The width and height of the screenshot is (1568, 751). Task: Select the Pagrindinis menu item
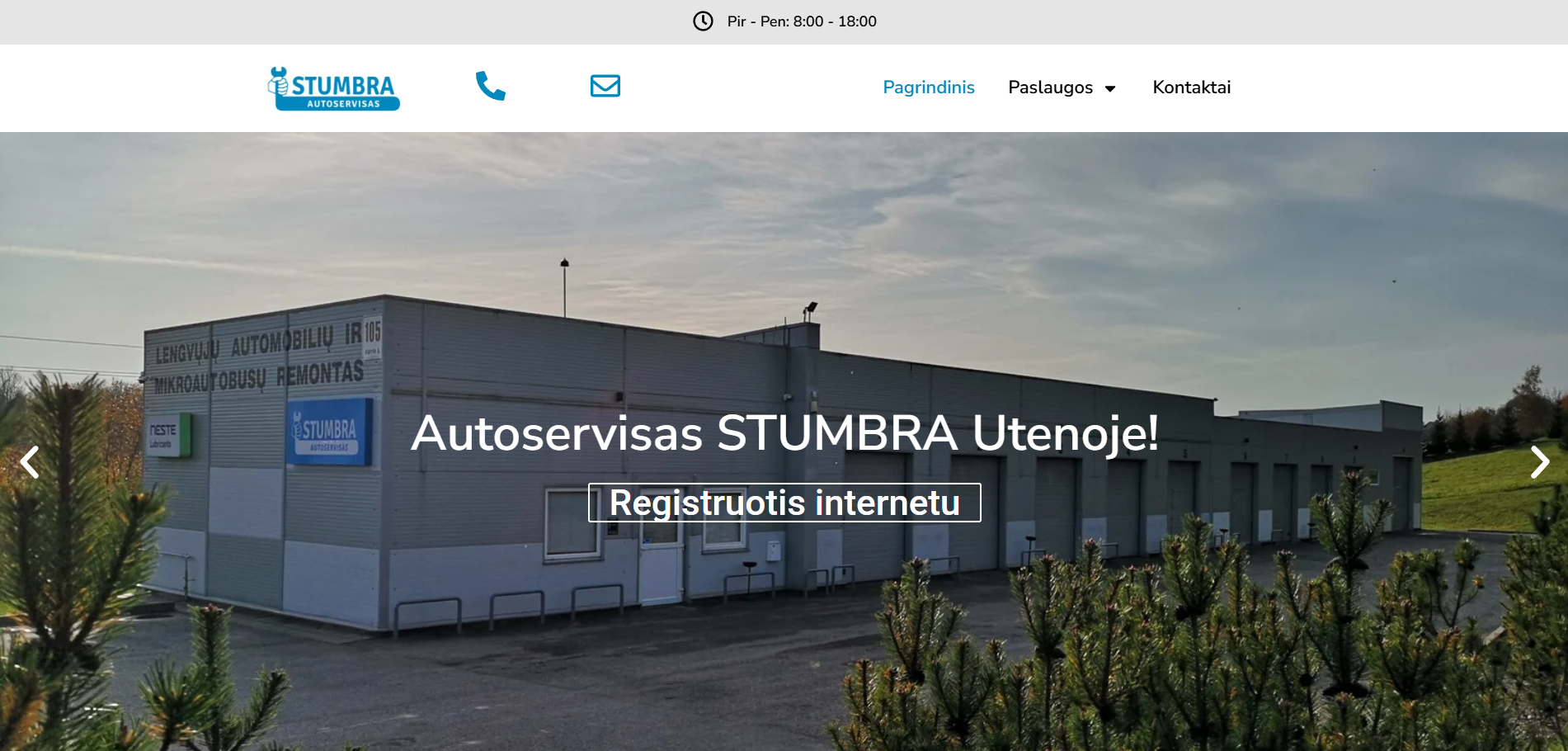pos(929,87)
